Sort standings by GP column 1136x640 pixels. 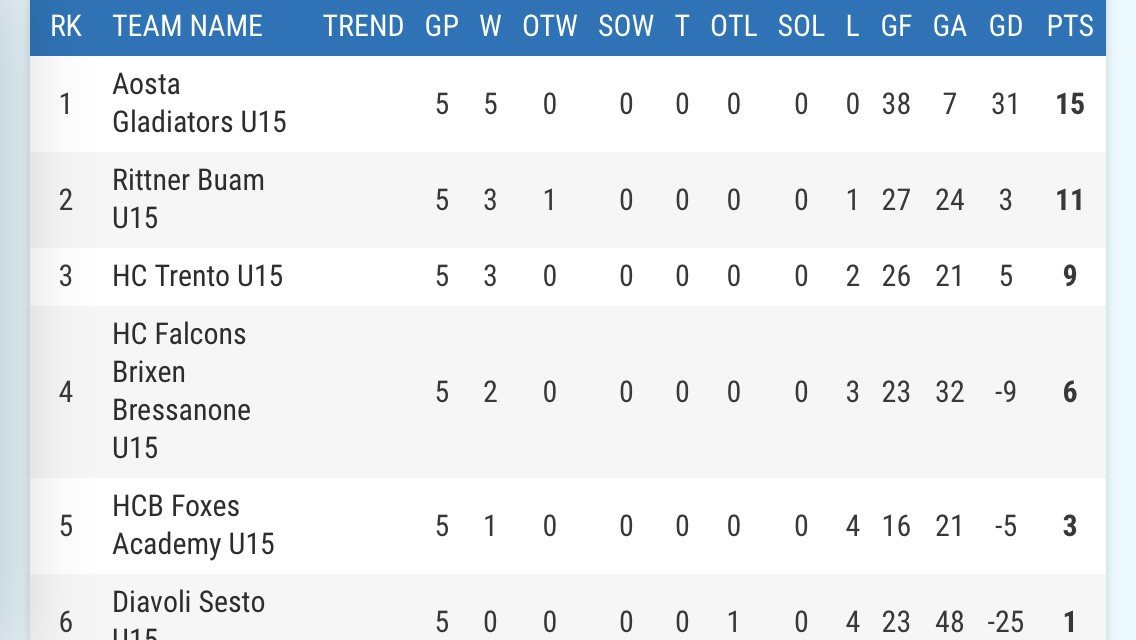point(442,26)
